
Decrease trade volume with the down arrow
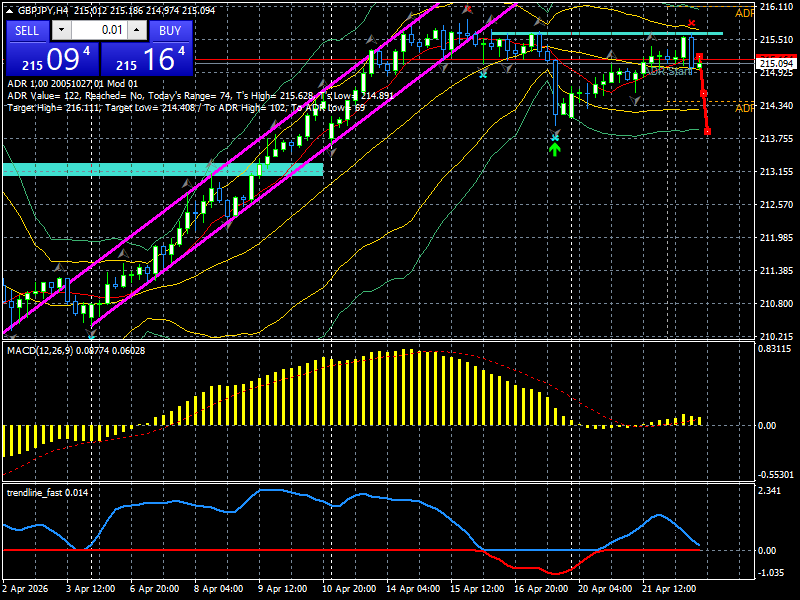pyautogui.click(x=62, y=31)
